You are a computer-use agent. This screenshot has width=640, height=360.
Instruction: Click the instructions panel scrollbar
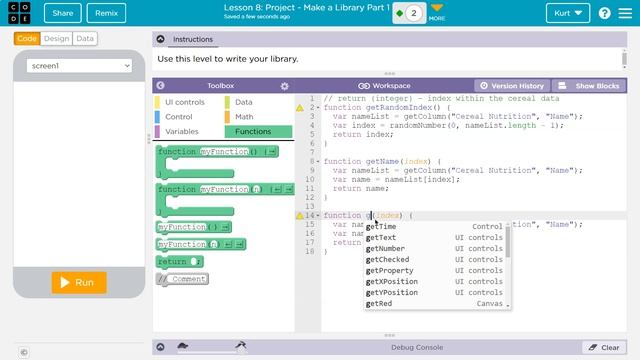[x=624, y=58]
